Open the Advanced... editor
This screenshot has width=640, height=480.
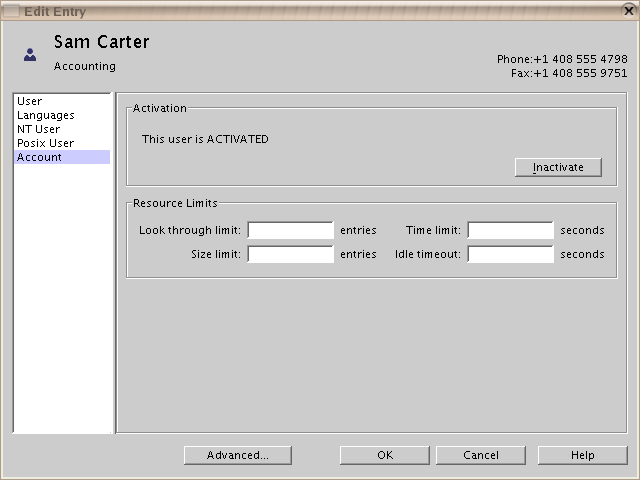click(238, 455)
